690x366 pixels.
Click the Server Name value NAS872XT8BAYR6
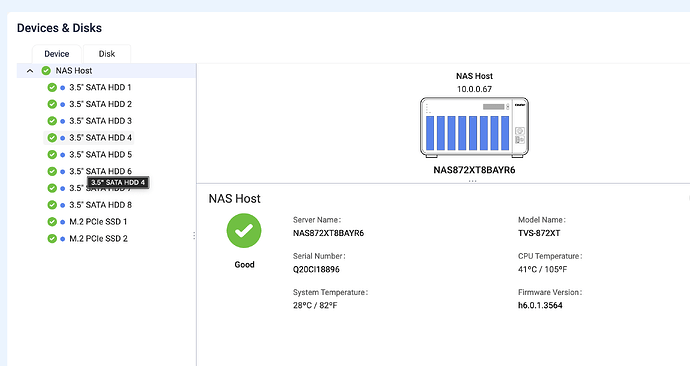pyautogui.click(x=329, y=233)
